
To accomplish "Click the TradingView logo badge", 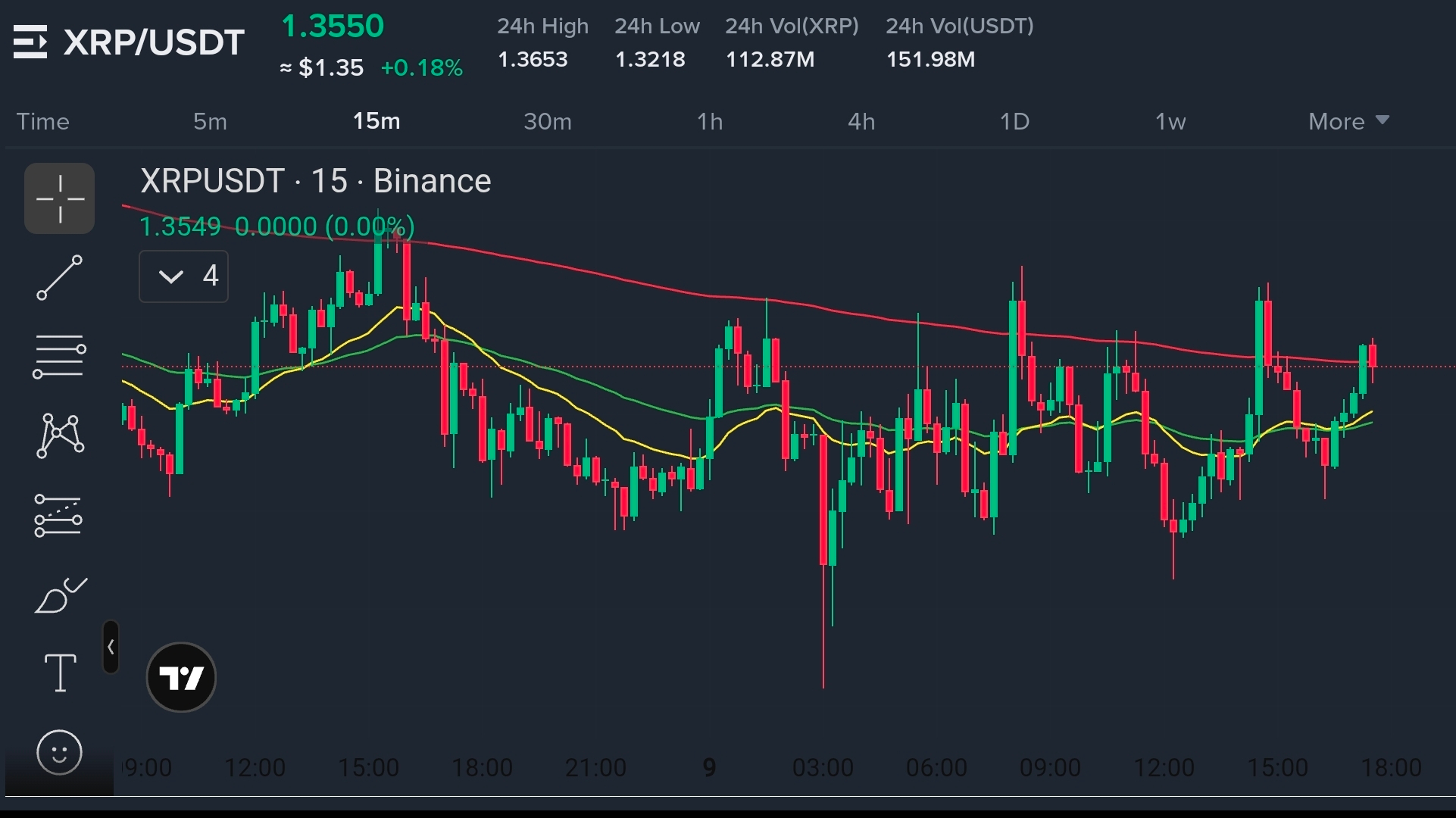I will [x=181, y=677].
